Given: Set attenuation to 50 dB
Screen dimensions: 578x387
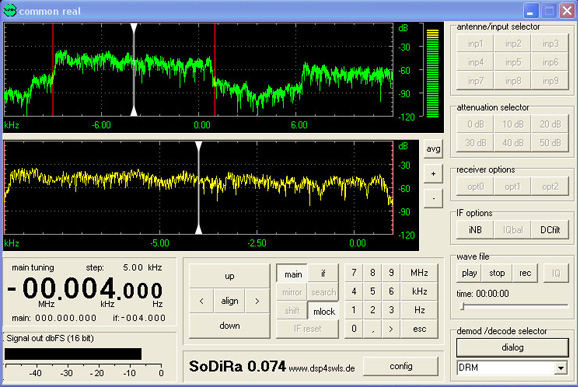Looking at the screenshot, I should (550, 143).
